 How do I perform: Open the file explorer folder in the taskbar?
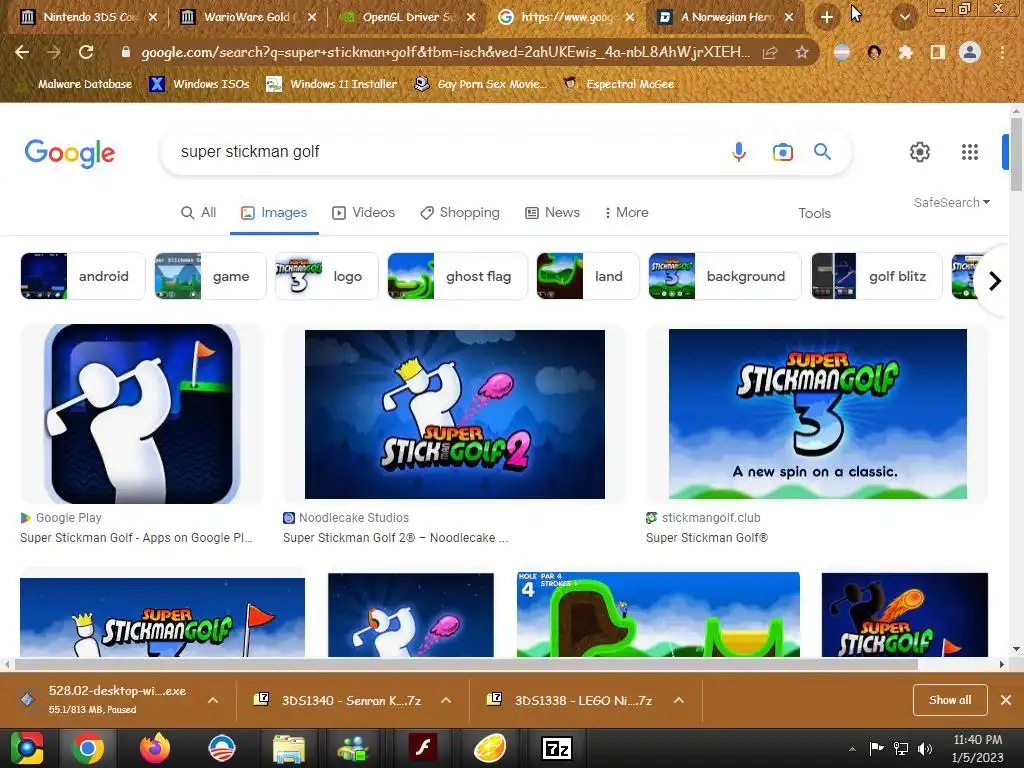(289, 748)
